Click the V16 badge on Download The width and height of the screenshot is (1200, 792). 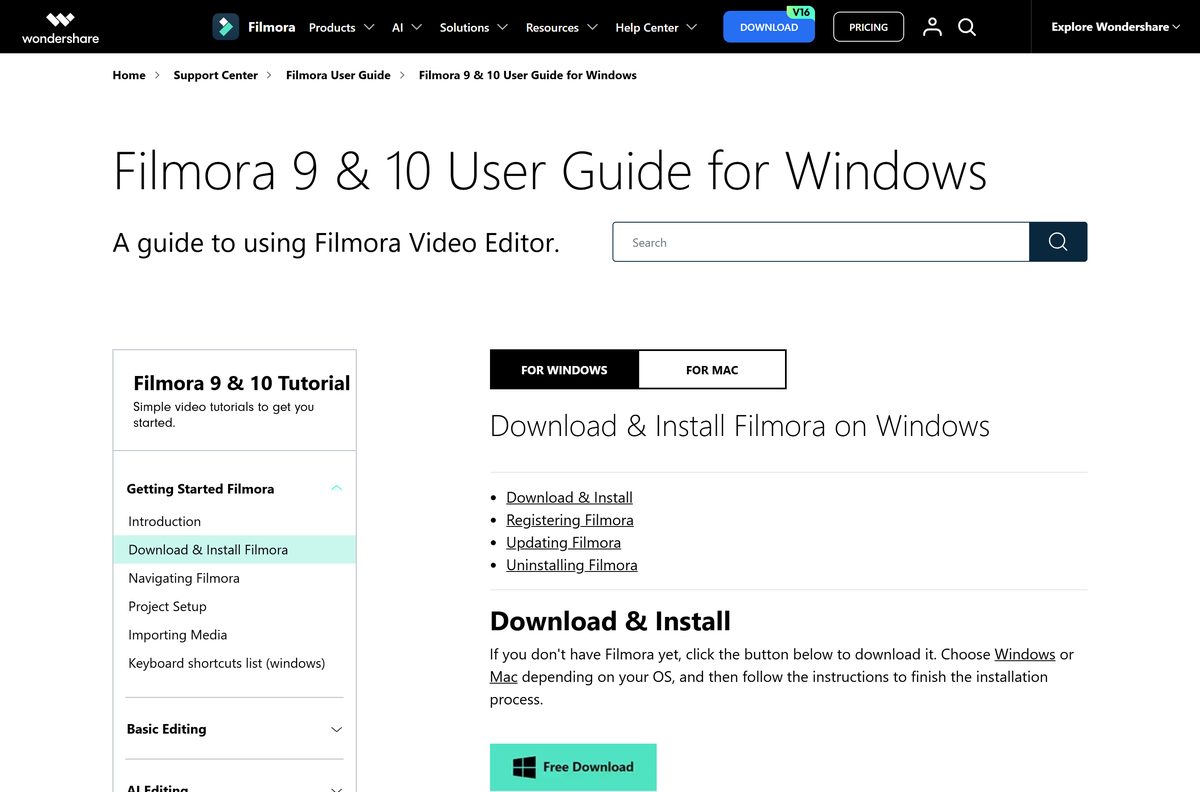coord(799,12)
